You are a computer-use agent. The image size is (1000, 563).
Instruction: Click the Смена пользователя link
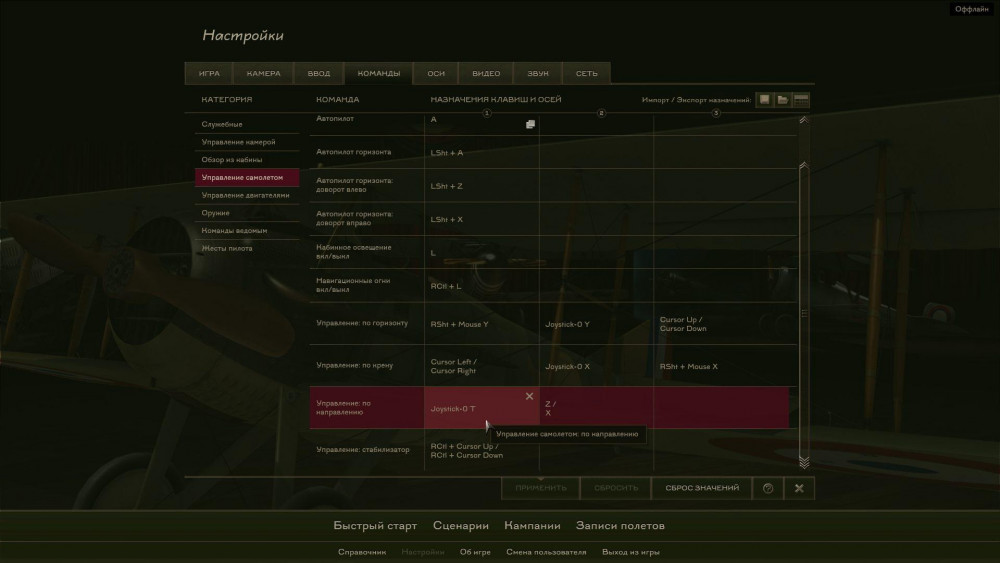(x=546, y=552)
